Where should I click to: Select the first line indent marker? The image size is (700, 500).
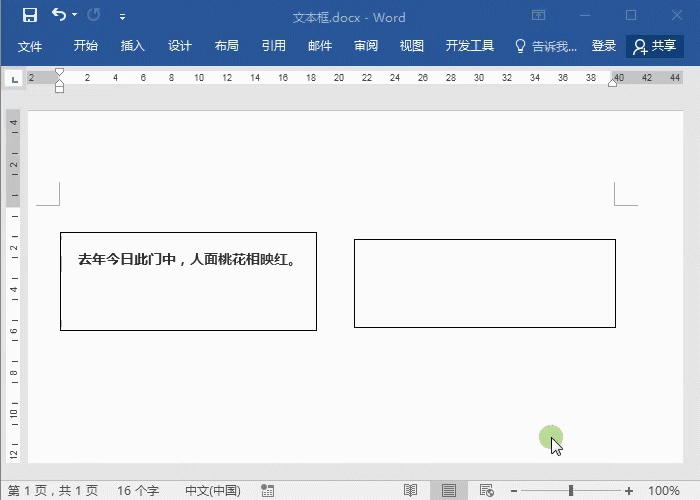59,72
